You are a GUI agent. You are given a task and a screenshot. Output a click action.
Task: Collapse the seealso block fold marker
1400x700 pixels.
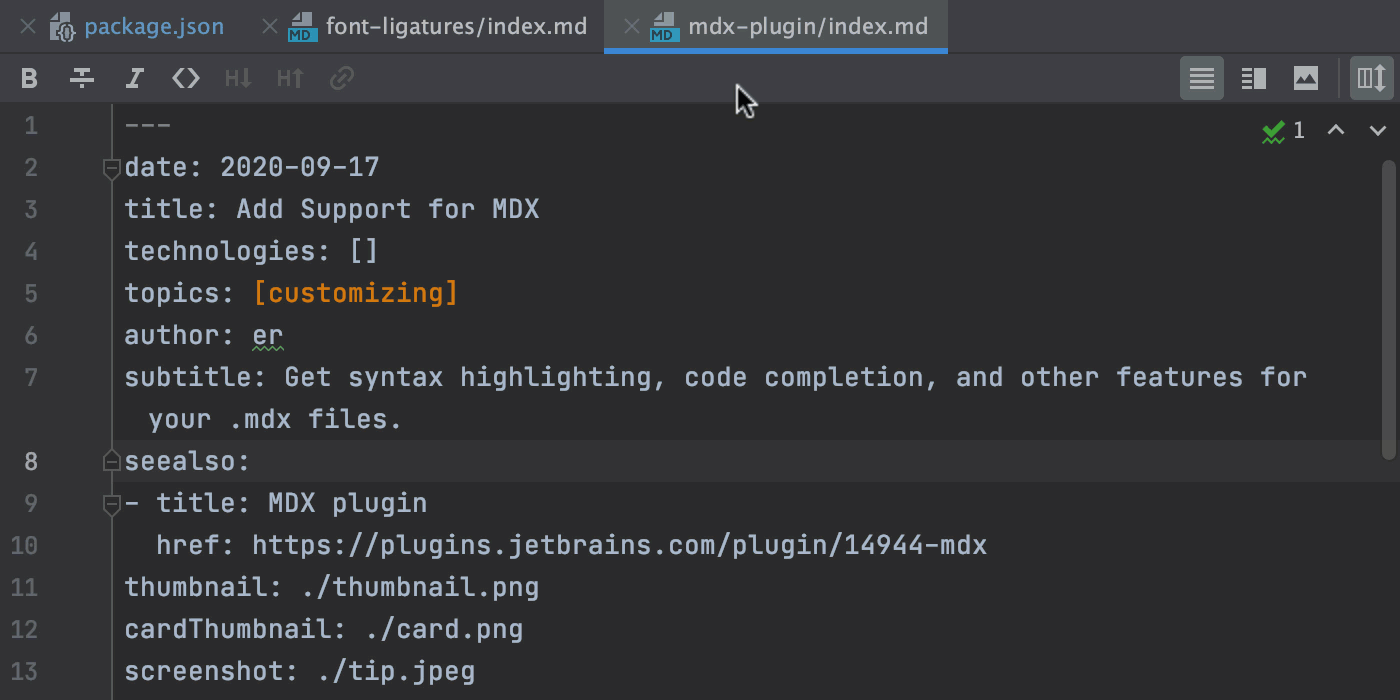112,461
